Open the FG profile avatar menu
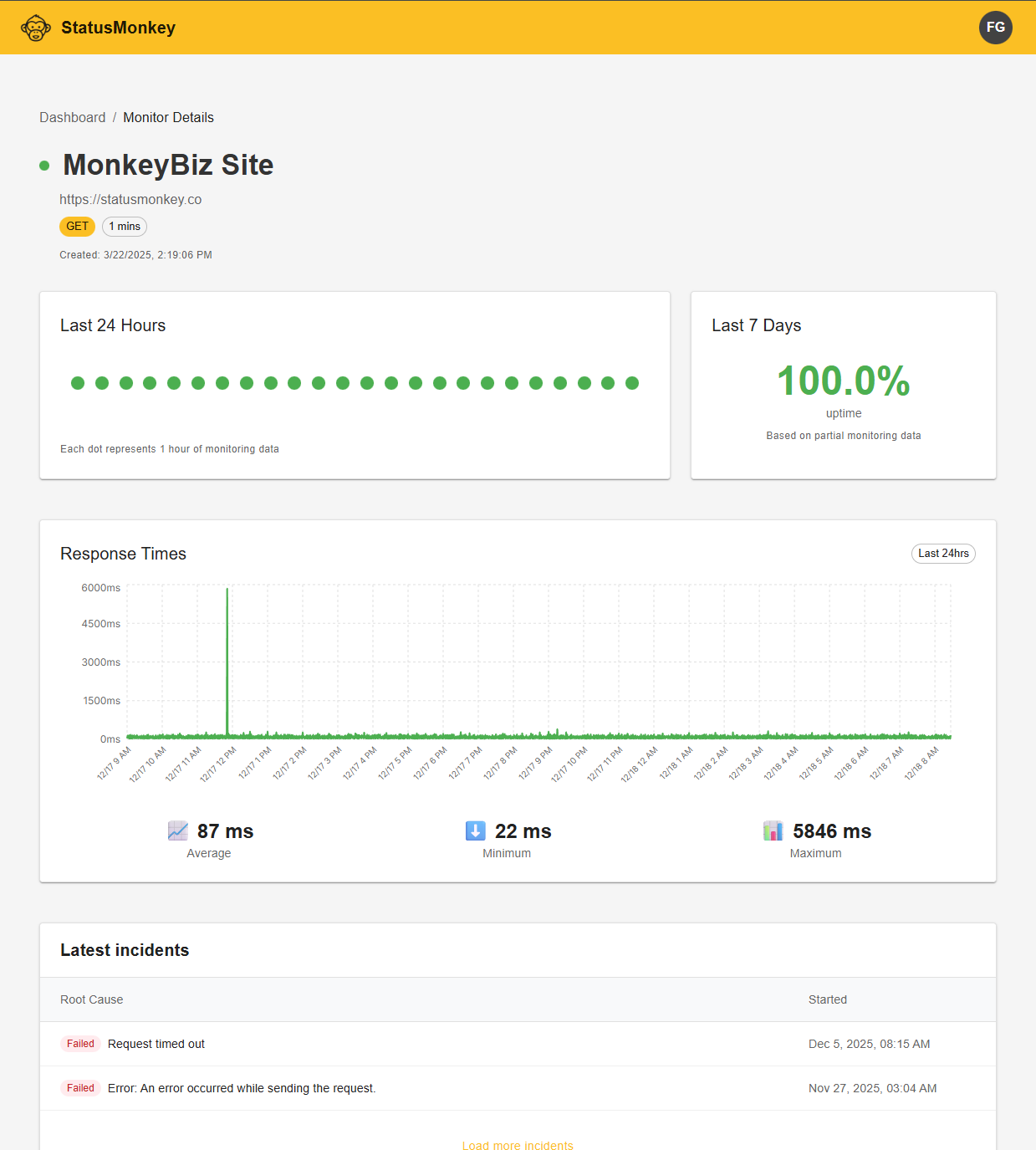 click(x=995, y=27)
